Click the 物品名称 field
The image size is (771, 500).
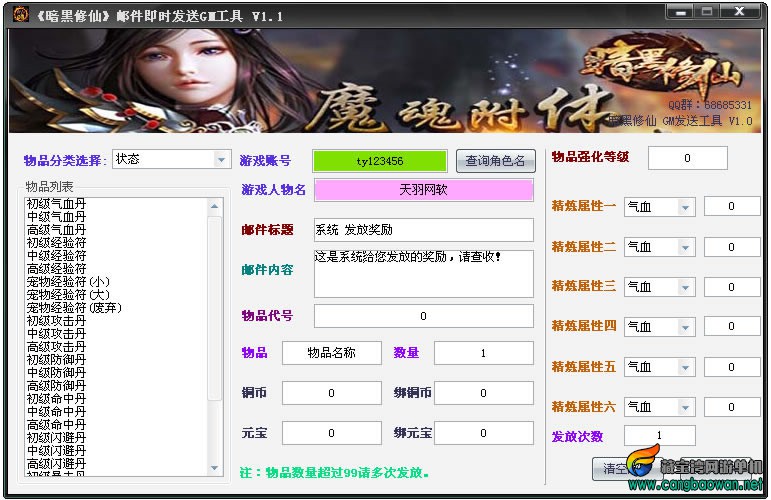pyautogui.click(x=331, y=353)
